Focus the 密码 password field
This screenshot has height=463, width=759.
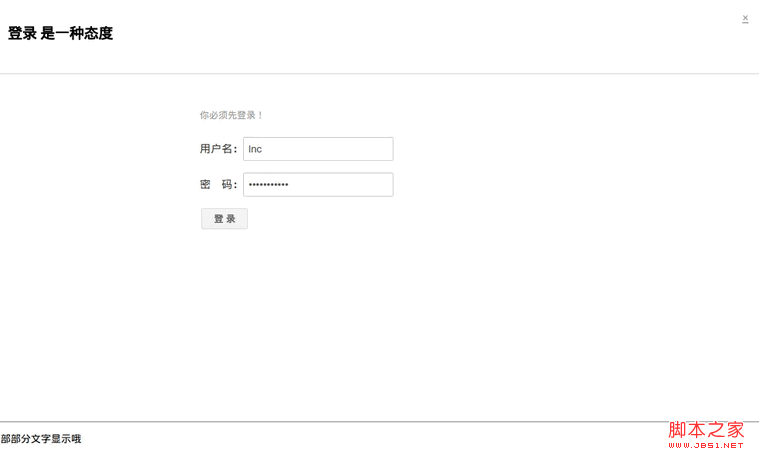(x=318, y=185)
